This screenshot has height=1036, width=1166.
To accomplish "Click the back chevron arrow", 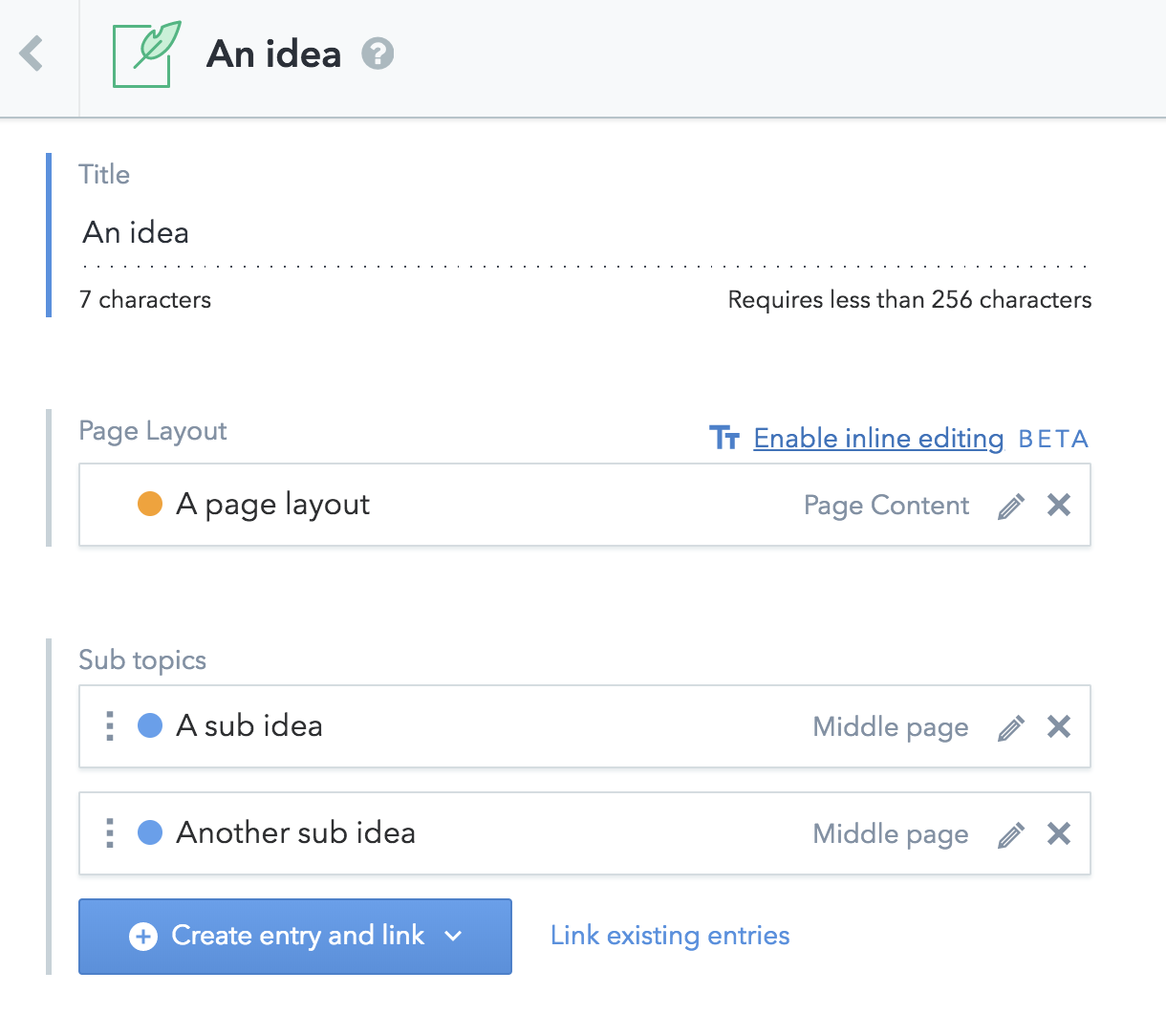I will pos(32,54).
